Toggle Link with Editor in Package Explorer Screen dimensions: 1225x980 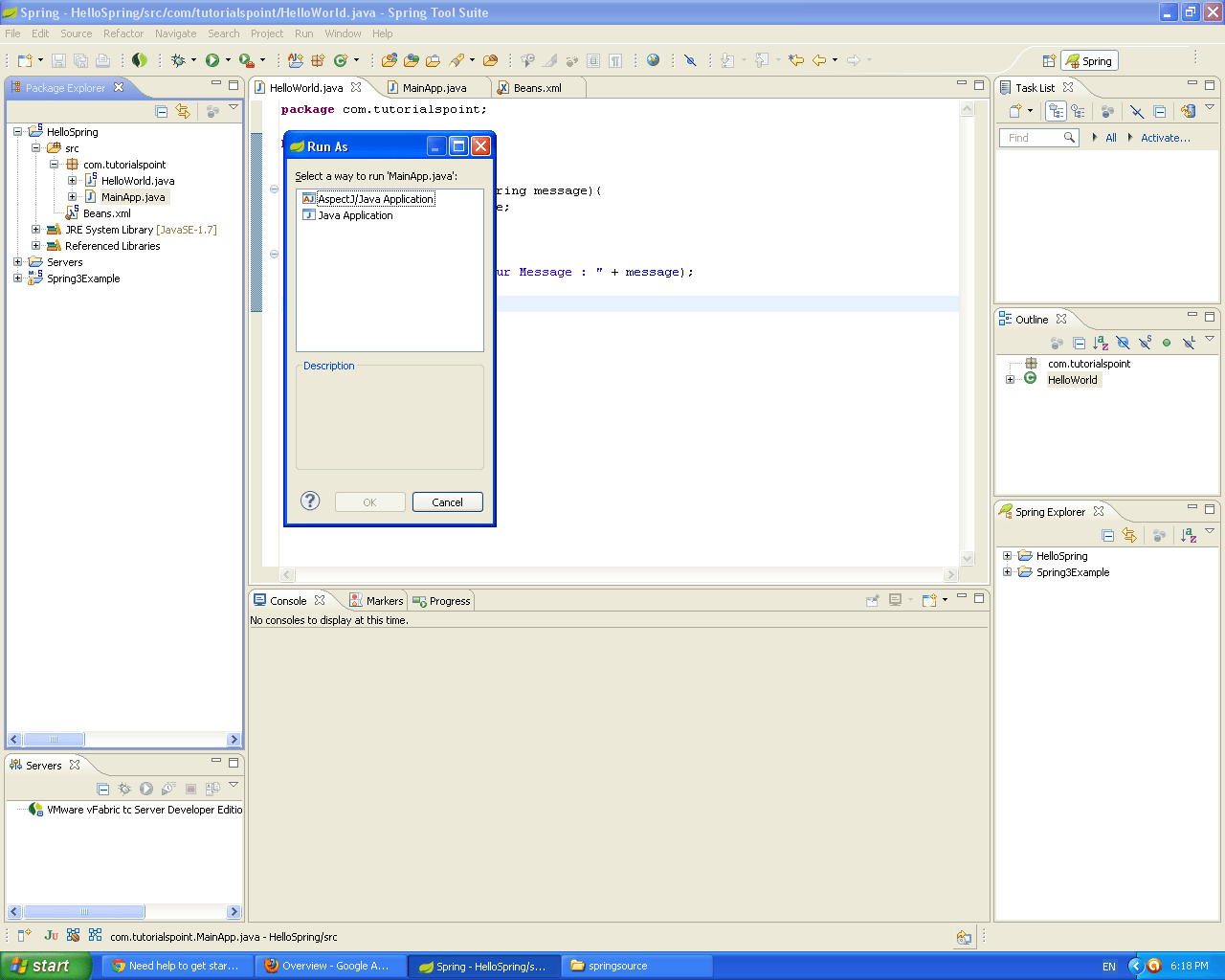183,112
